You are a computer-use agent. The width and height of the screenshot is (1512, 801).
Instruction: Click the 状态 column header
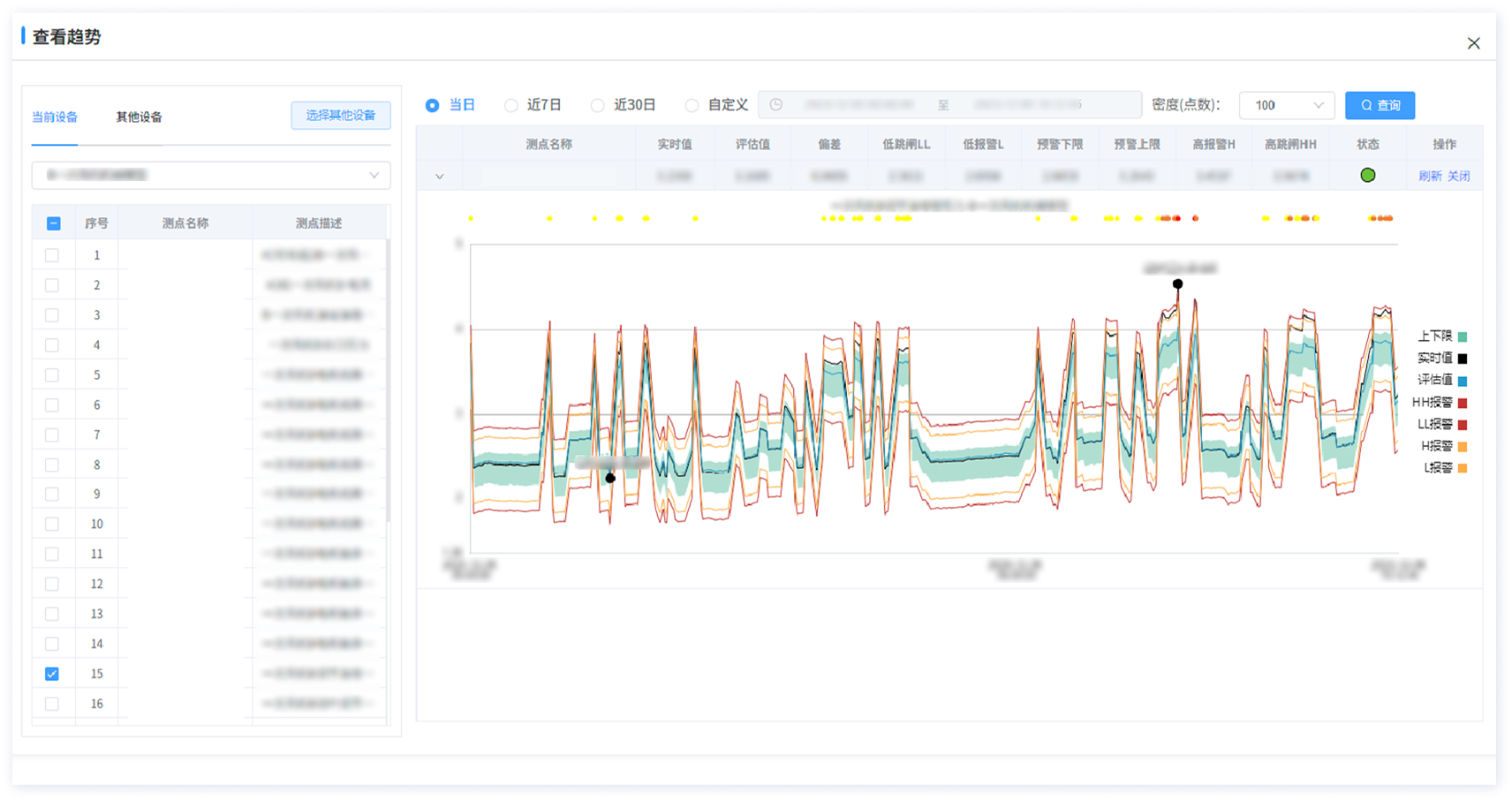point(1367,144)
